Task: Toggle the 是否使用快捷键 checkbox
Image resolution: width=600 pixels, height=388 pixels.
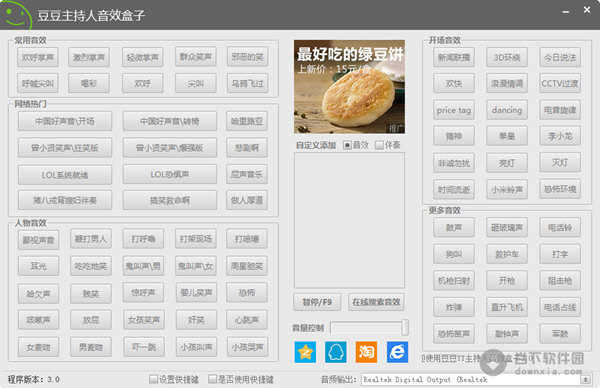Action: [x=212, y=379]
